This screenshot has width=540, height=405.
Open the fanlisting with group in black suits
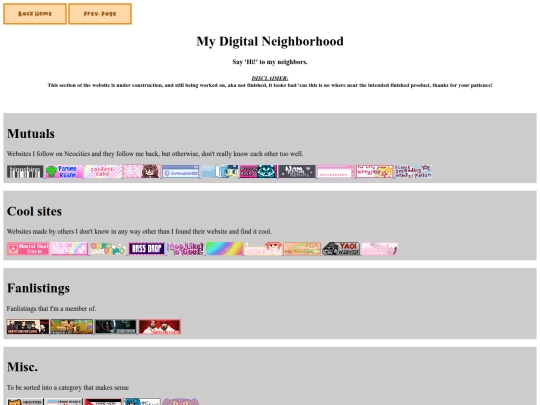[x=28, y=327]
